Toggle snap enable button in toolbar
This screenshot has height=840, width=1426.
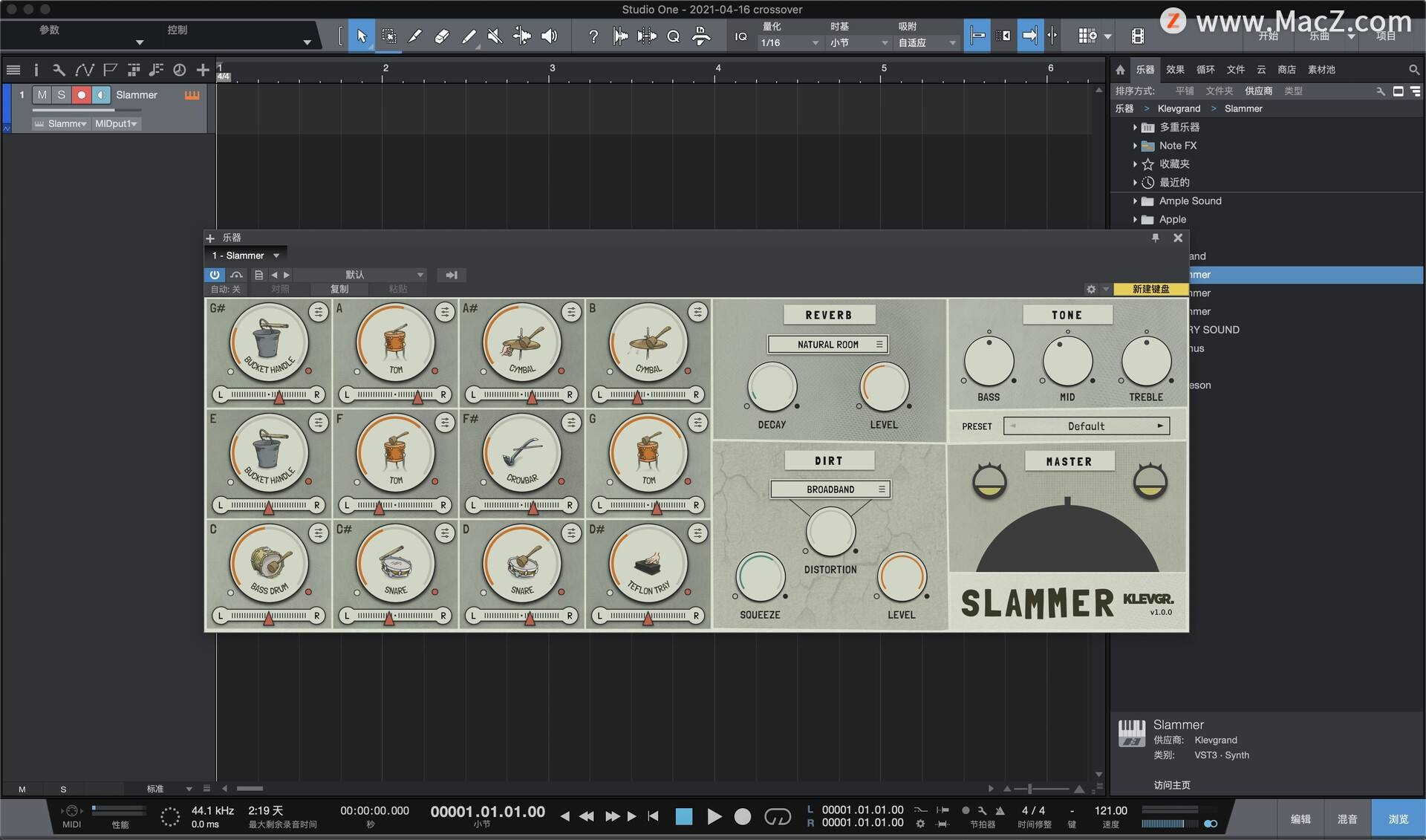tap(977, 36)
